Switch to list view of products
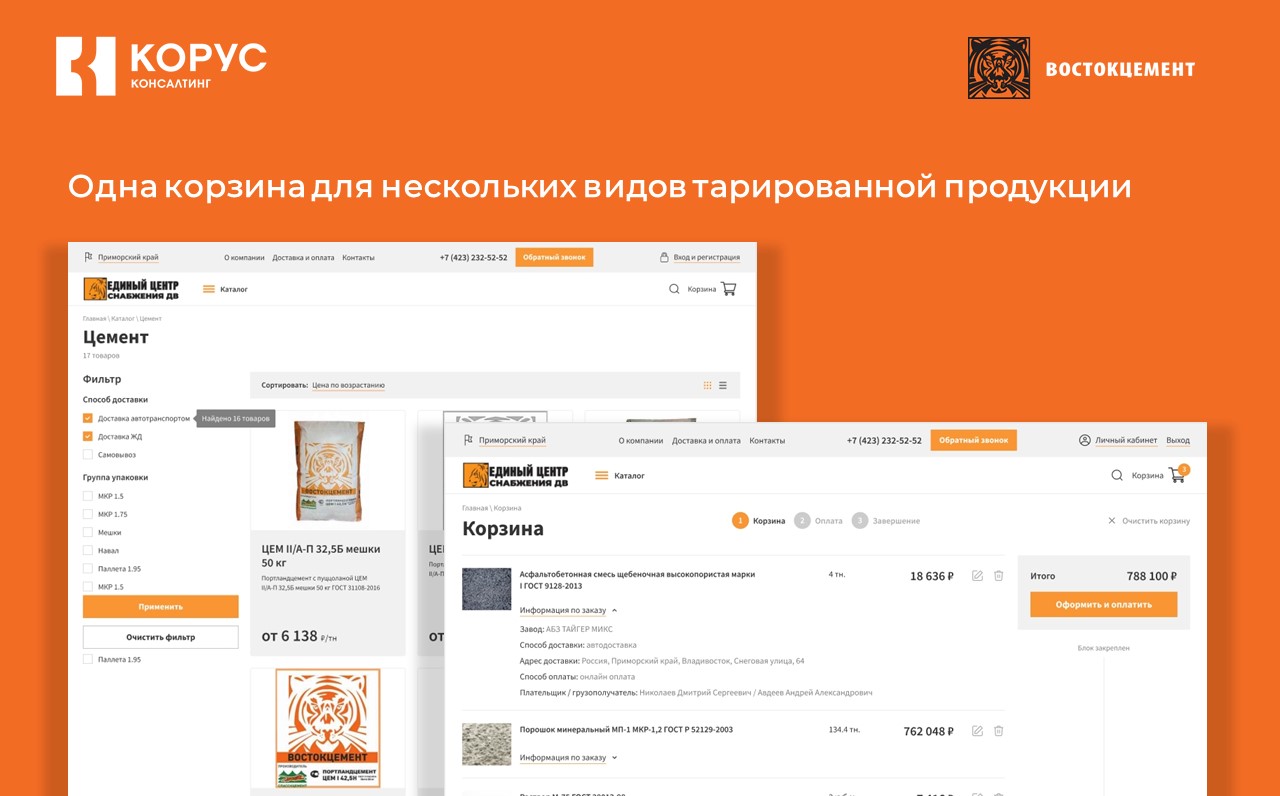1280x796 pixels. tap(723, 385)
